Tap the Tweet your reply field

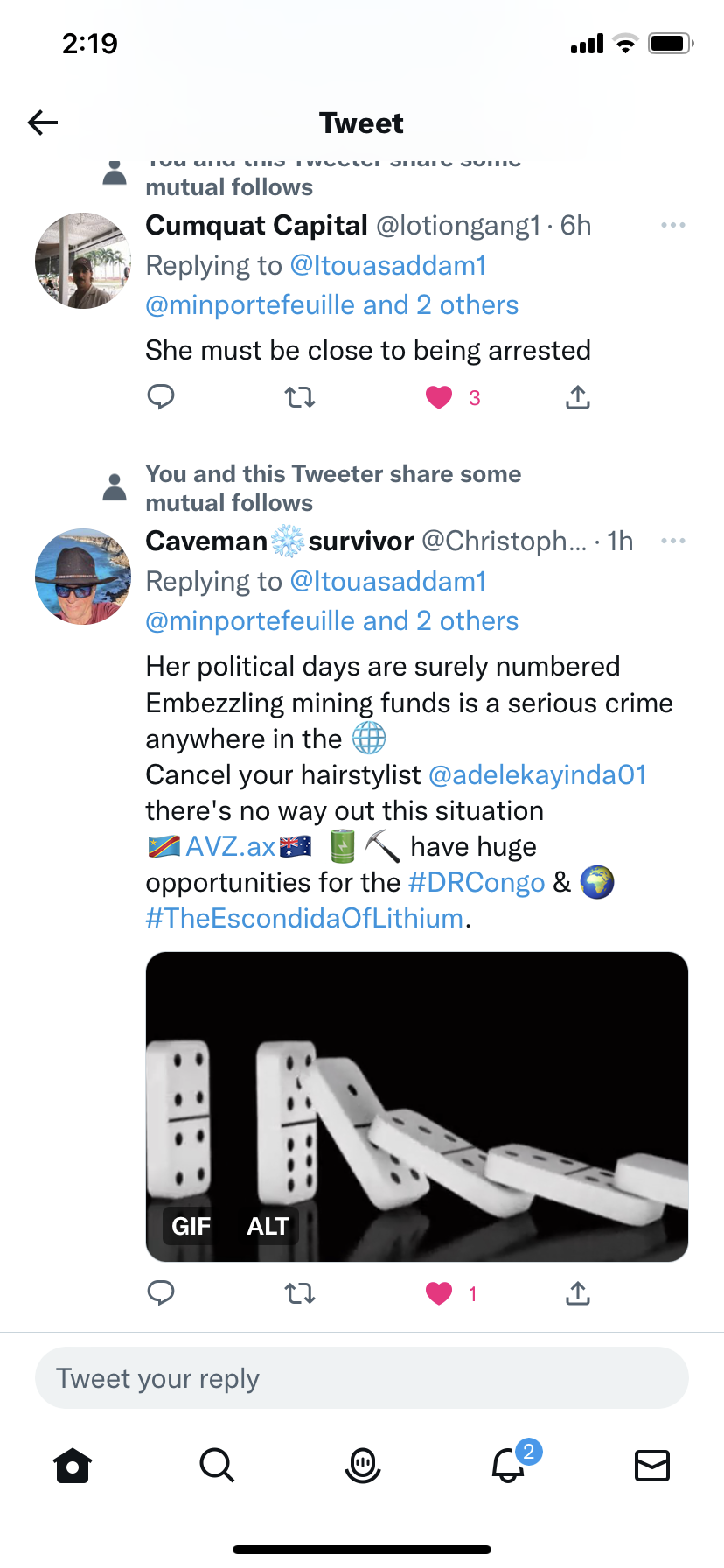click(362, 1378)
